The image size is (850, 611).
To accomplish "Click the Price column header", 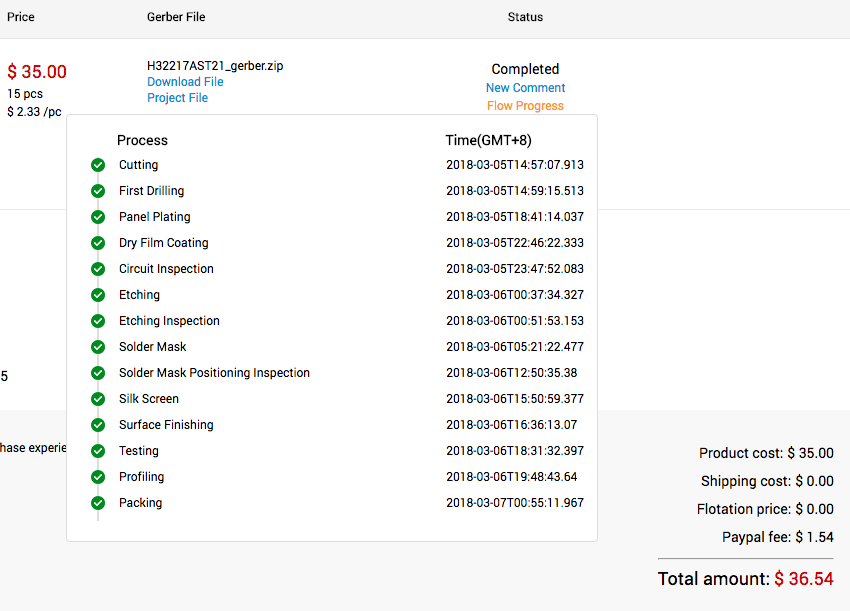I will click(x=21, y=17).
